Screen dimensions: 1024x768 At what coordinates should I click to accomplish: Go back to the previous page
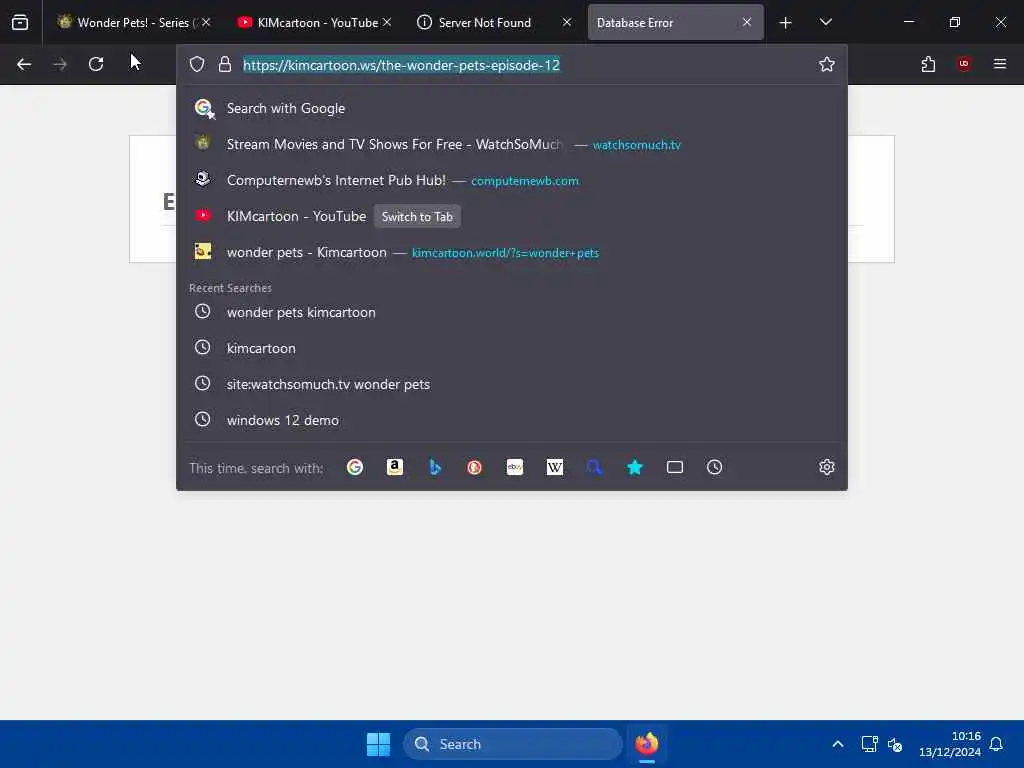pos(24,64)
